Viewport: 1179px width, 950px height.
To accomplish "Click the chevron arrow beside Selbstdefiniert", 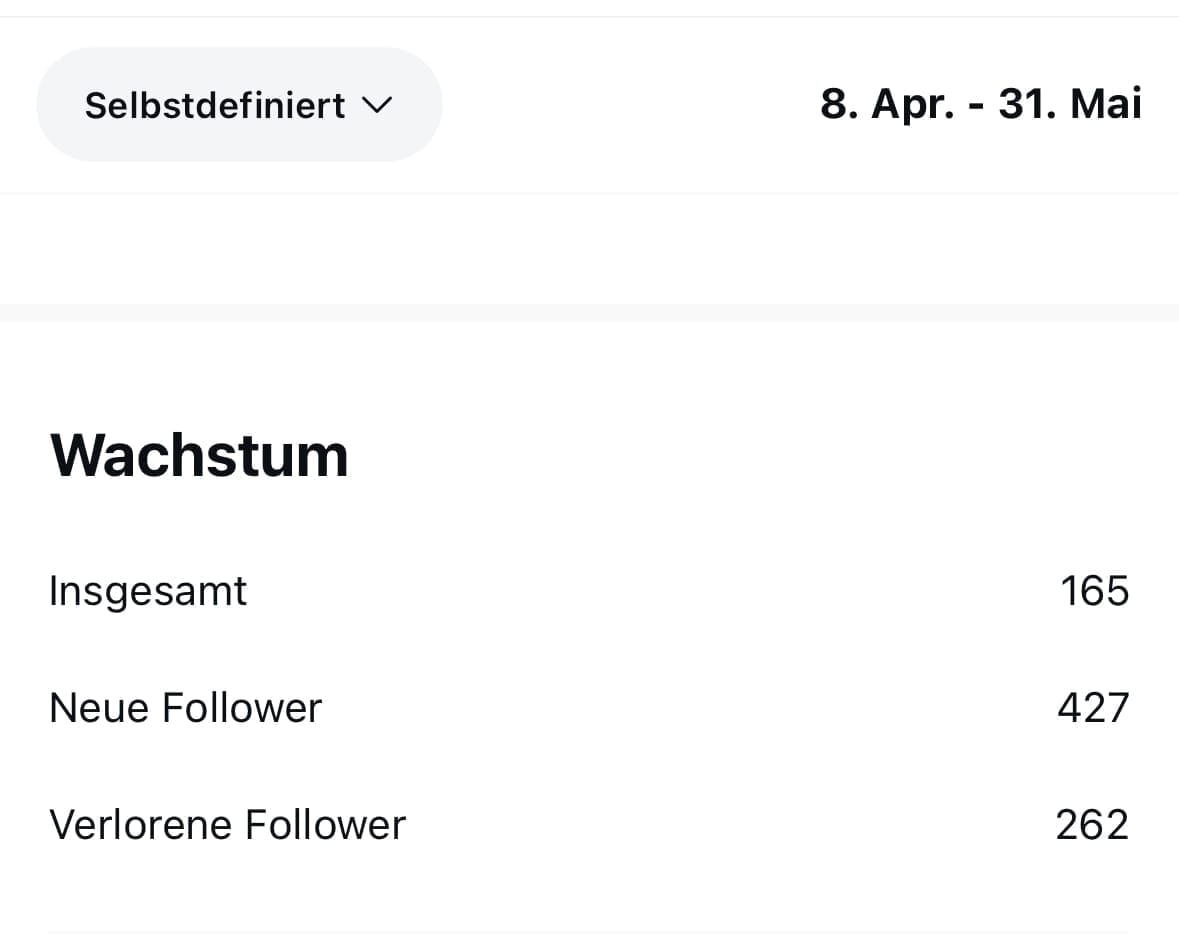I will pos(376,104).
